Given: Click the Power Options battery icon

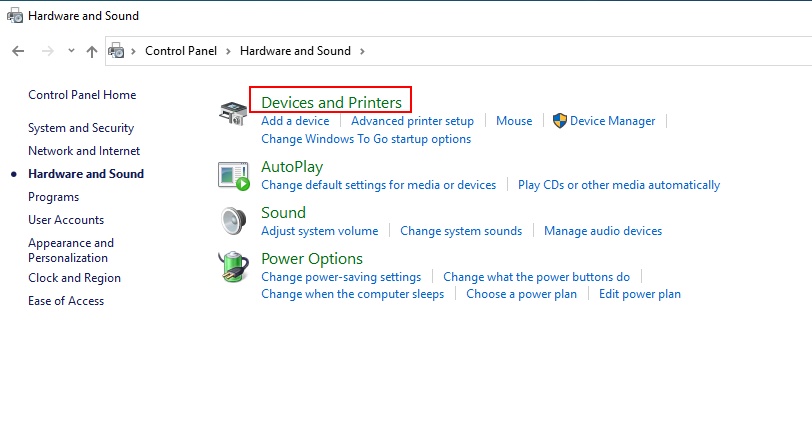Looking at the screenshot, I should pyautogui.click(x=233, y=267).
